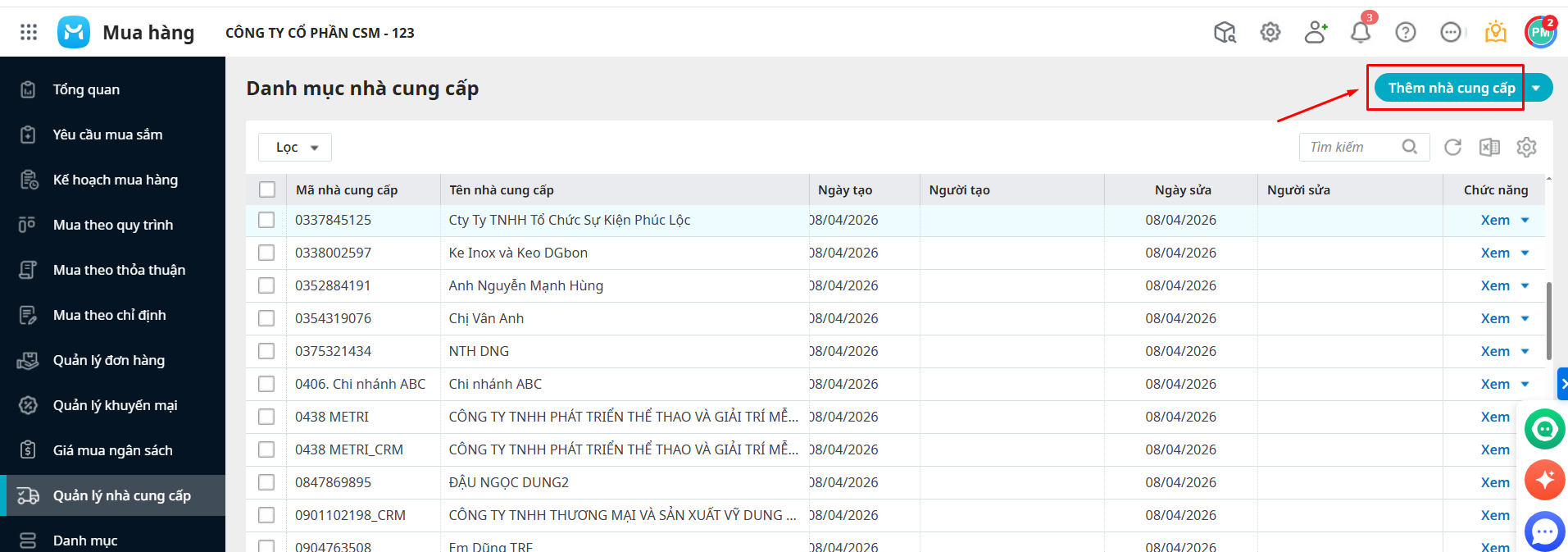Viewport: 1568px width, 552px height.
Task: Open the blue chat bubble widget
Action: point(1544,531)
